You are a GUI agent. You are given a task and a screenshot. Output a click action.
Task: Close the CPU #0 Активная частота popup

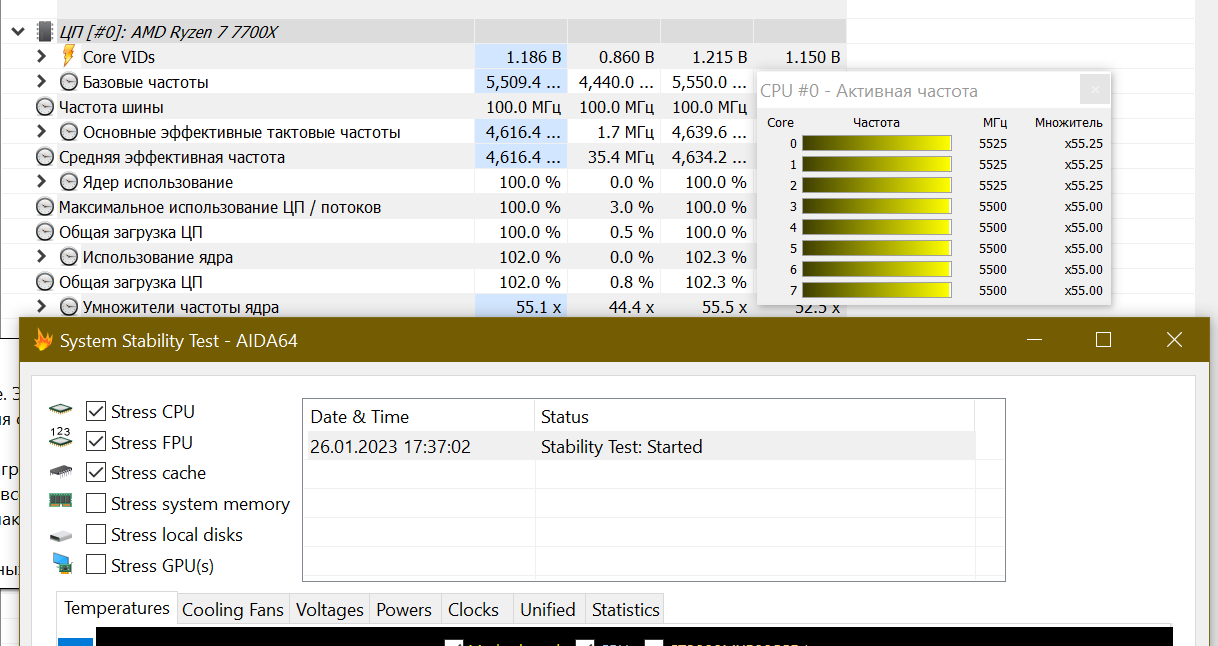pos(1096,90)
